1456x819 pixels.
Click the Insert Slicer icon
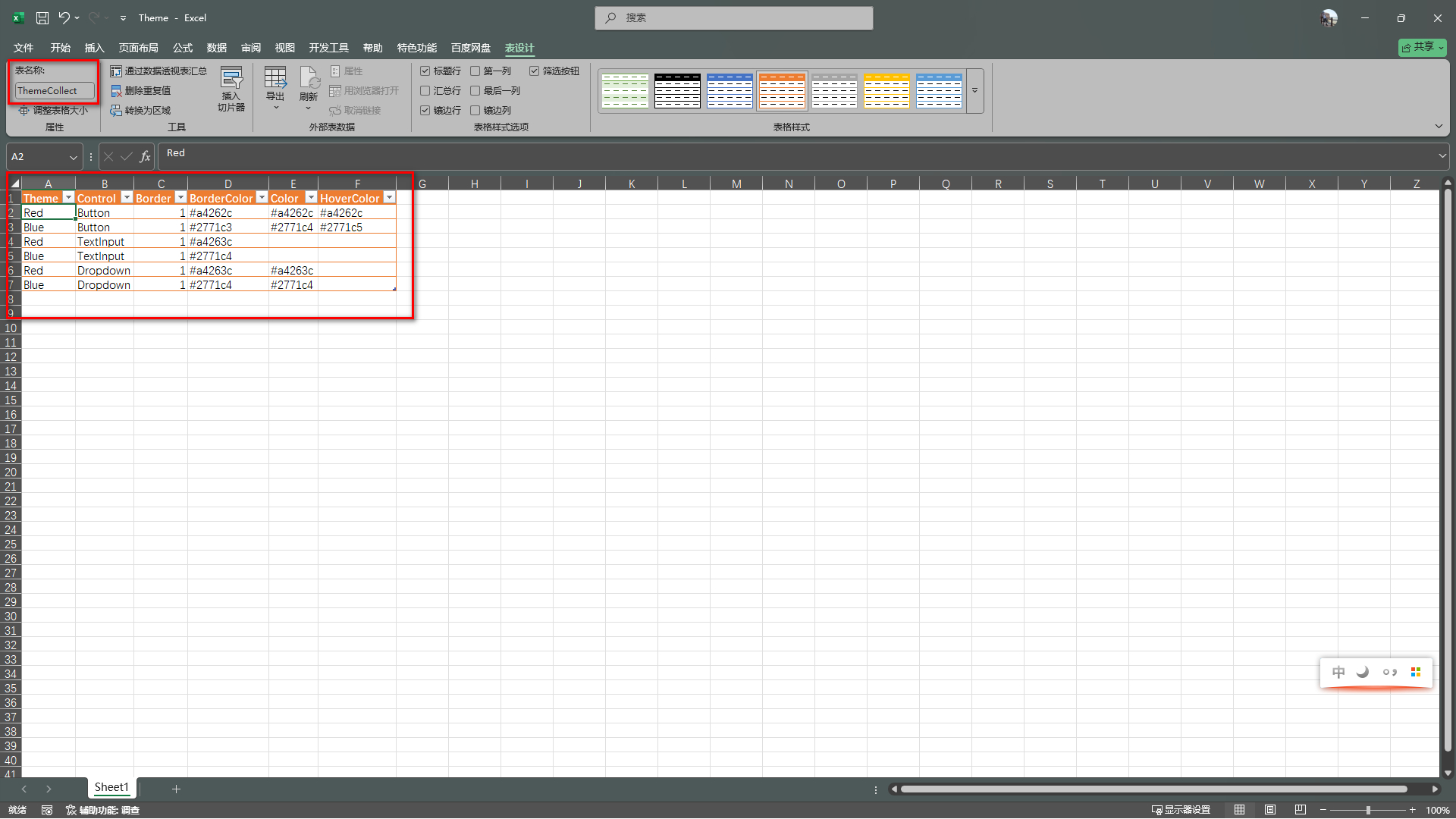click(x=231, y=79)
